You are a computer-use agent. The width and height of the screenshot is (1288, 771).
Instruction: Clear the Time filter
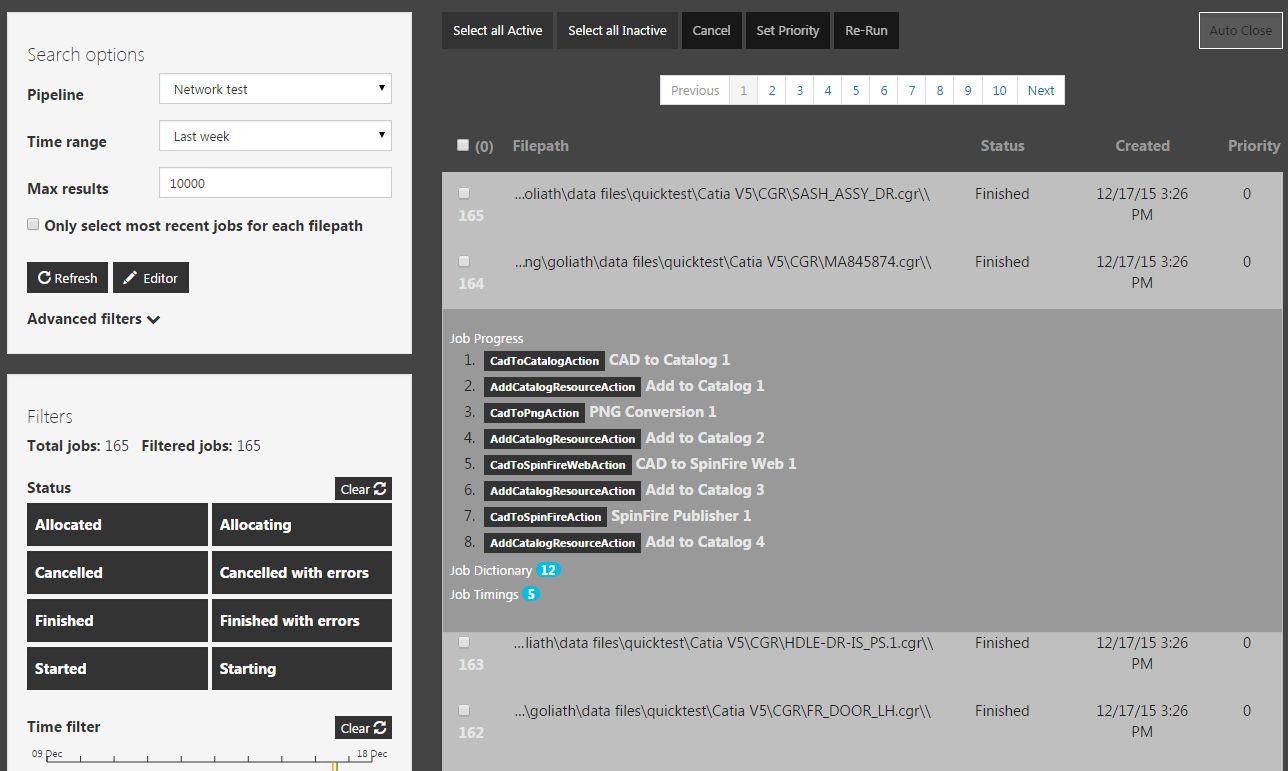tap(363, 728)
